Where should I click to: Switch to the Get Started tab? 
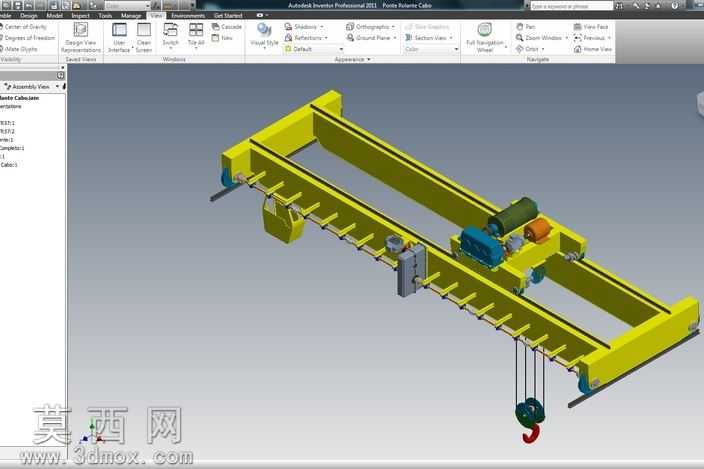[x=228, y=16]
